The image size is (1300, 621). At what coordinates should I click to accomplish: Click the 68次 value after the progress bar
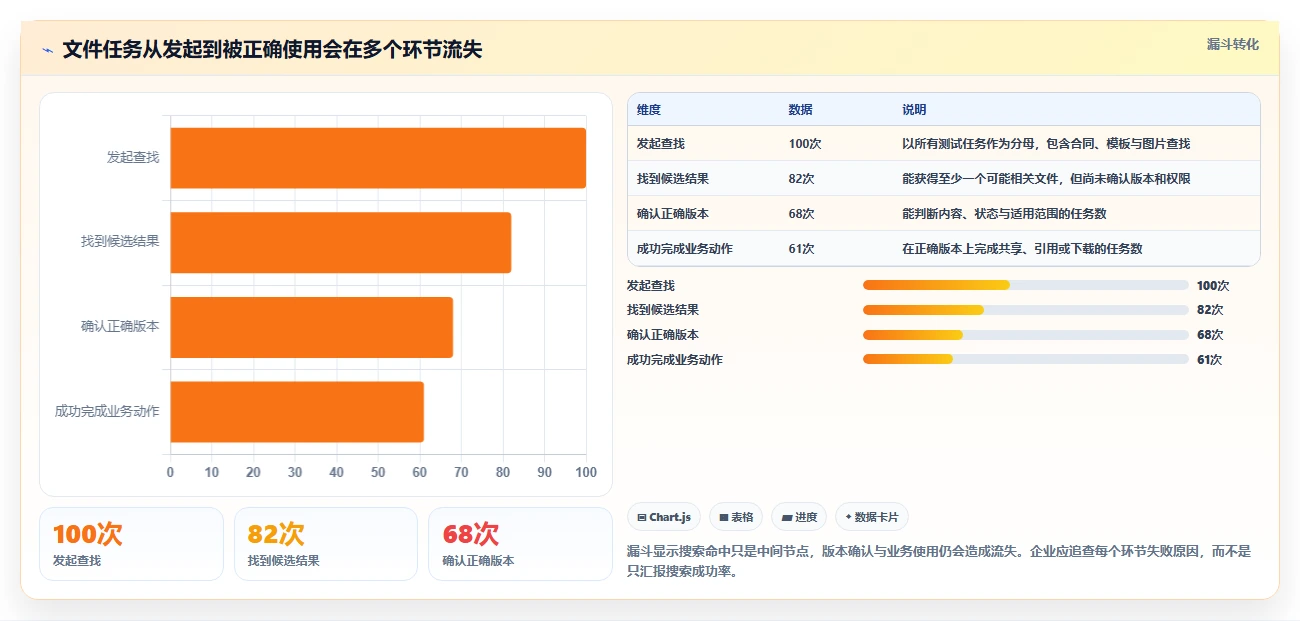click(1210, 335)
